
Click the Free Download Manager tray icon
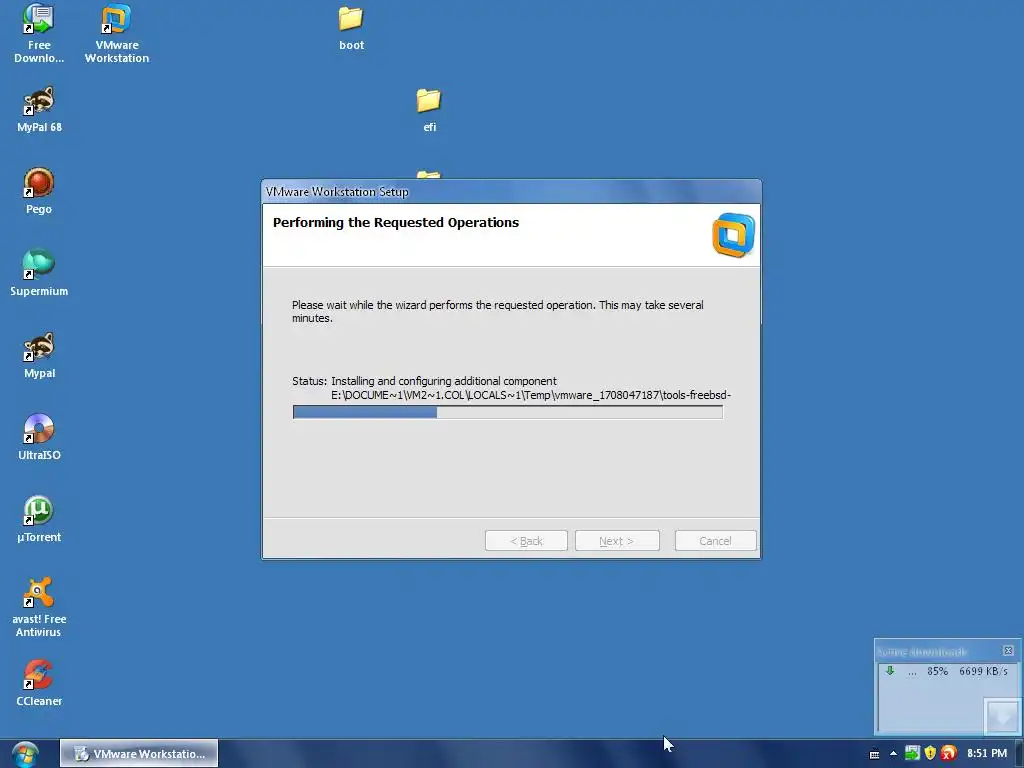point(912,753)
